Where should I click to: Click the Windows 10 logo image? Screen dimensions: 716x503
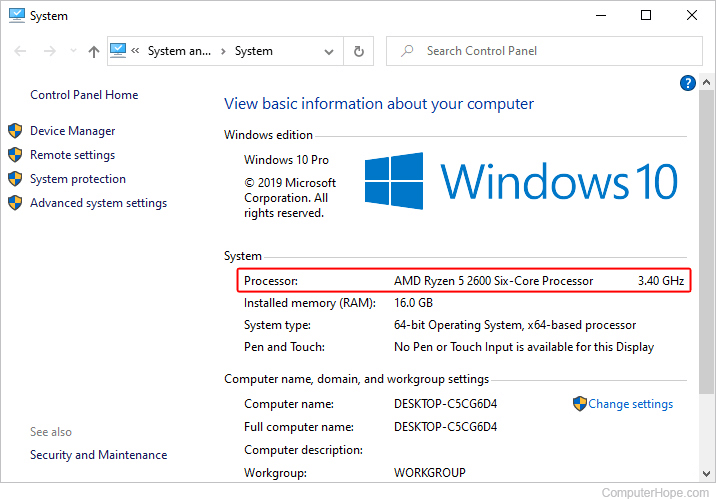(x=521, y=181)
